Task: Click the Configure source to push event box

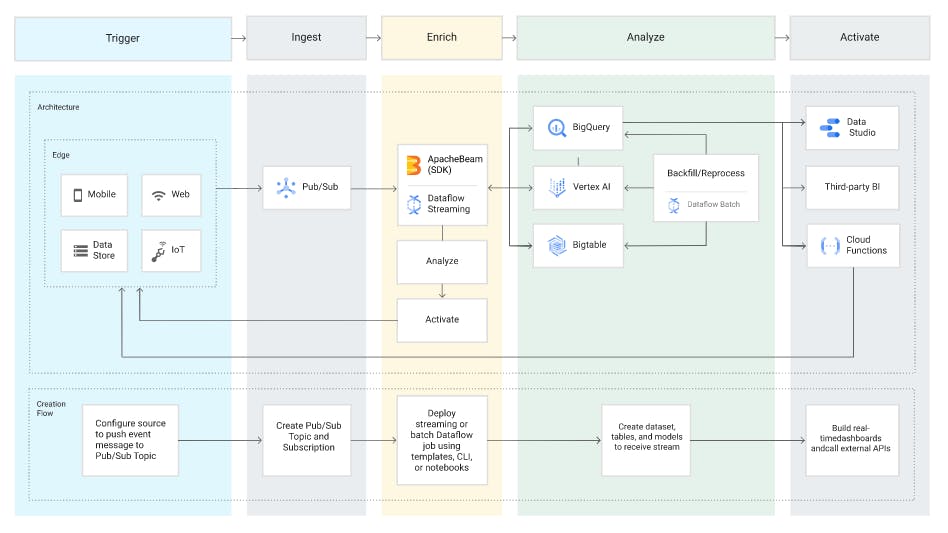Action: pos(131,441)
